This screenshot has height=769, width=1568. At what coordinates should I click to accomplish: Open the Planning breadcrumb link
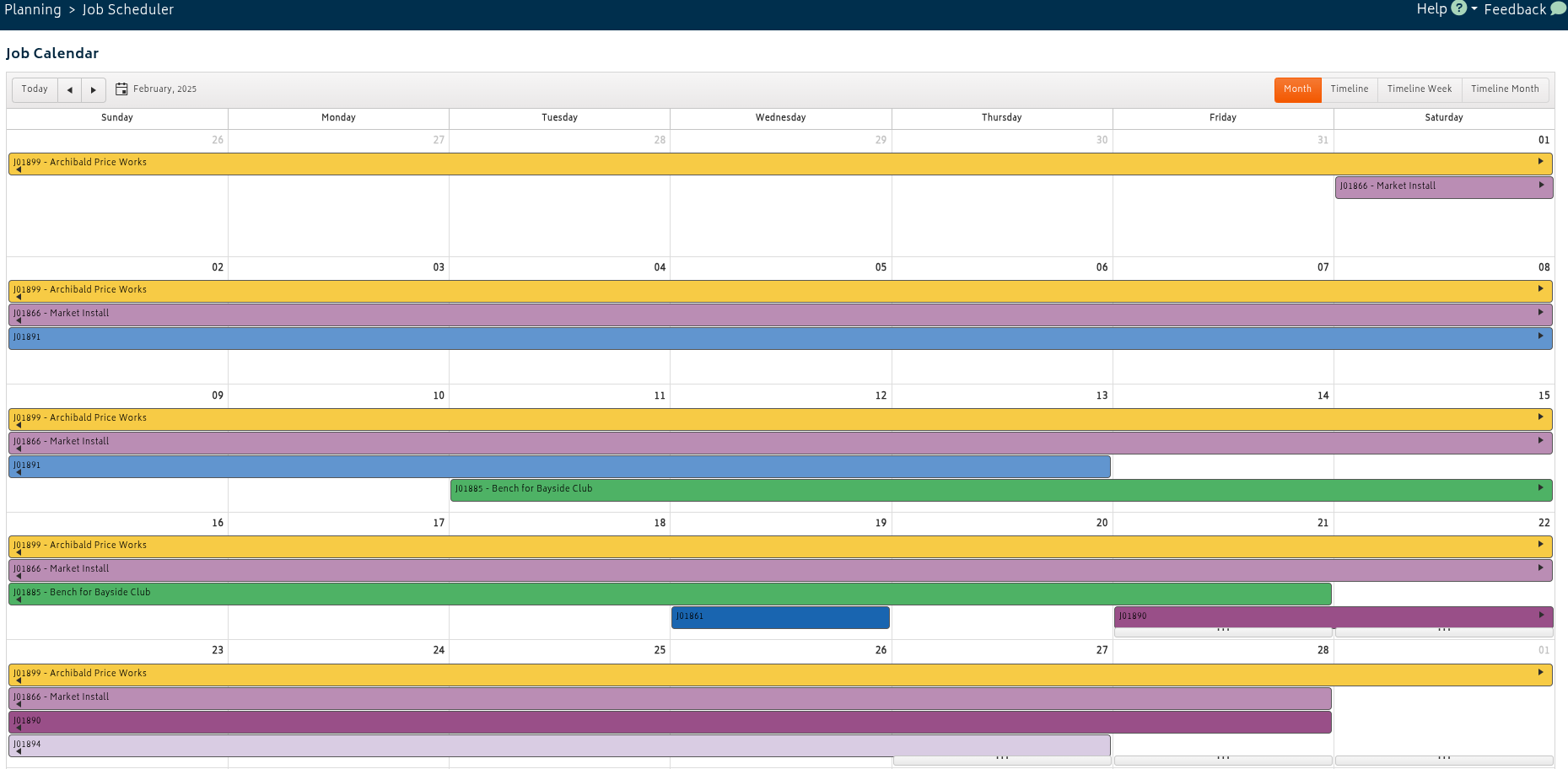point(33,9)
